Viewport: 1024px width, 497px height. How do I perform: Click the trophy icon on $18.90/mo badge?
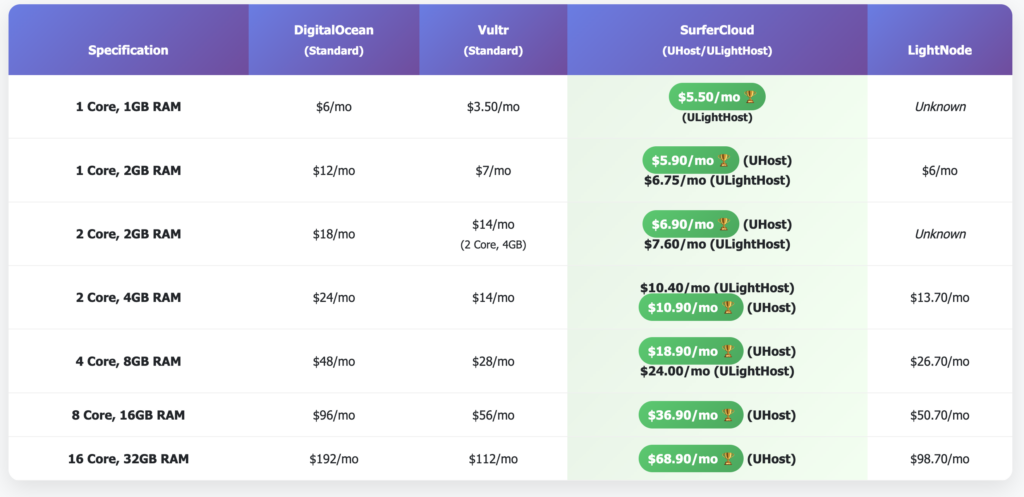point(728,351)
